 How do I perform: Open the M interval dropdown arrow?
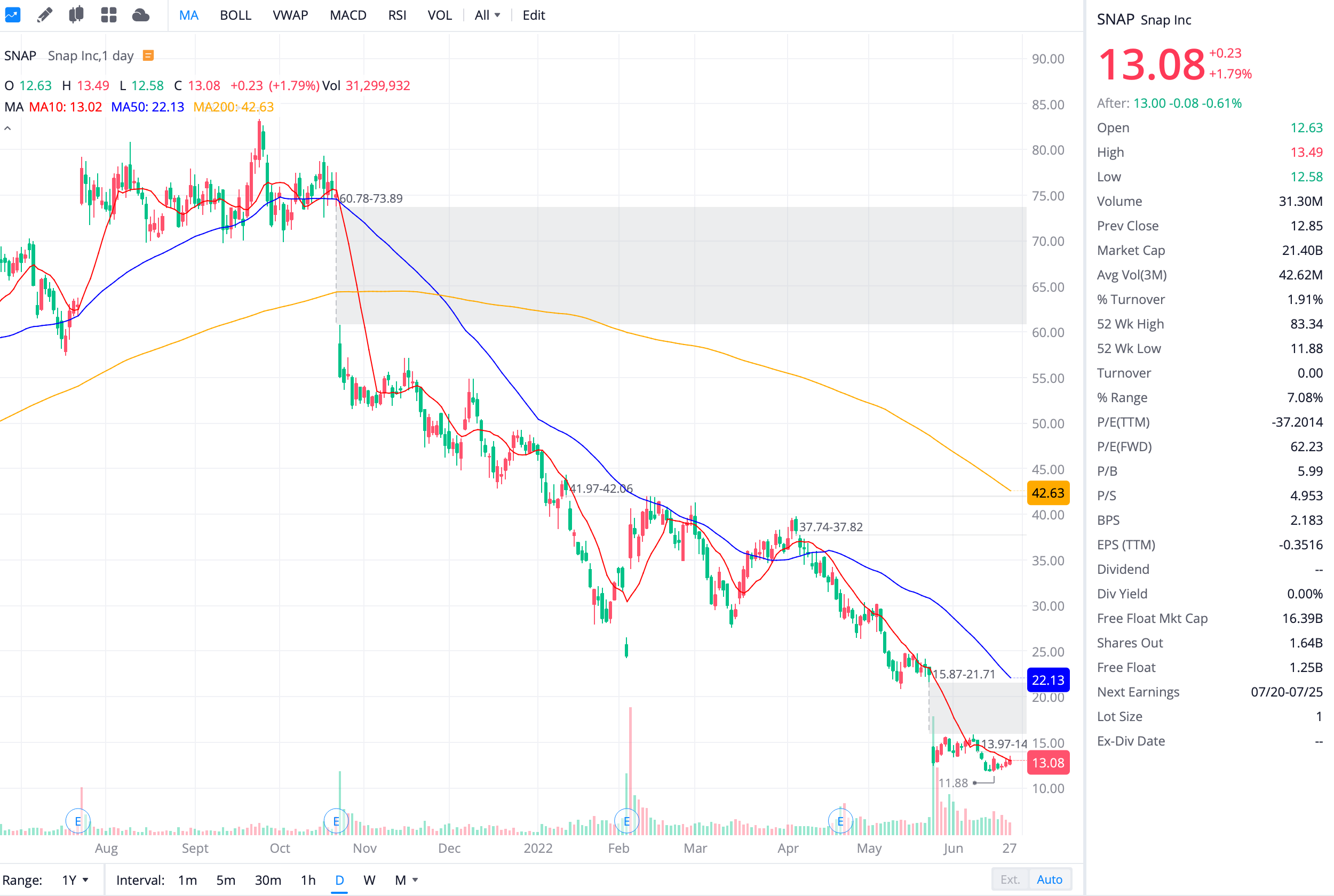416,880
